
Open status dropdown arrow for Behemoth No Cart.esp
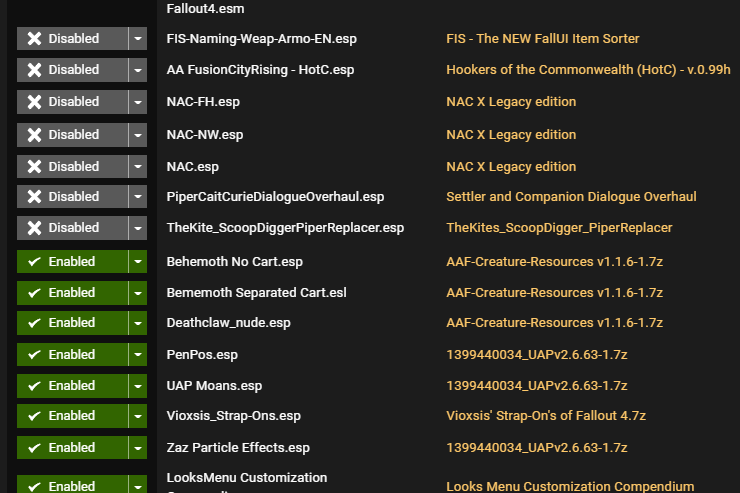coord(138,261)
